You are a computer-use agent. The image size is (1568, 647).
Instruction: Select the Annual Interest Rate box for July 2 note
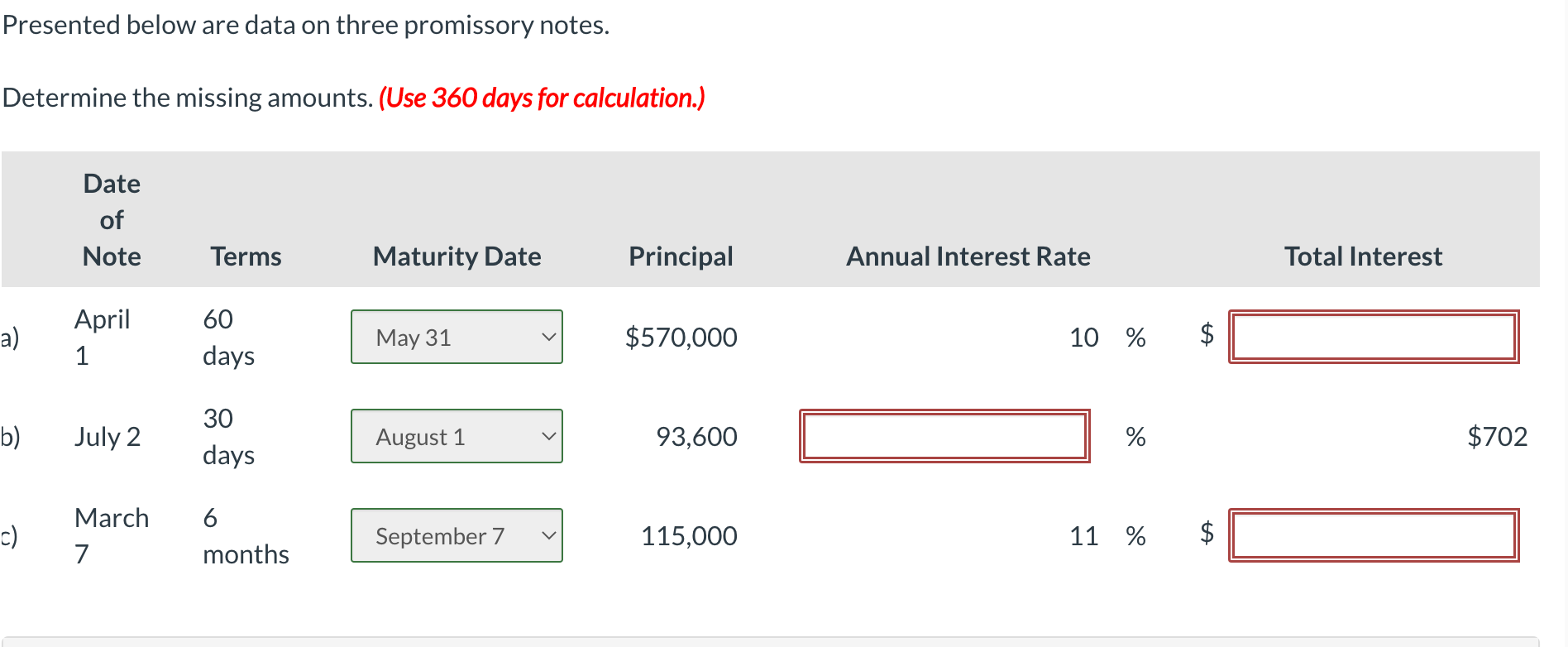944,436
